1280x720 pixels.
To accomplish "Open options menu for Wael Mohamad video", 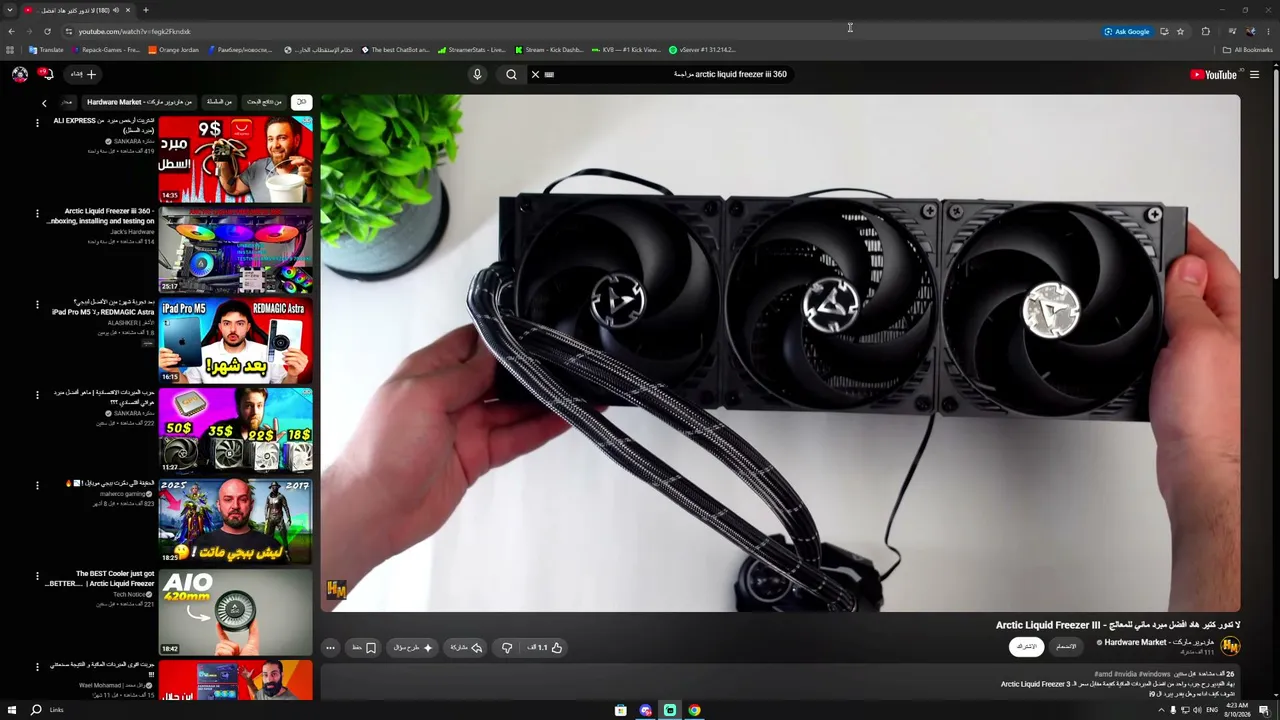I will (37, 666).
